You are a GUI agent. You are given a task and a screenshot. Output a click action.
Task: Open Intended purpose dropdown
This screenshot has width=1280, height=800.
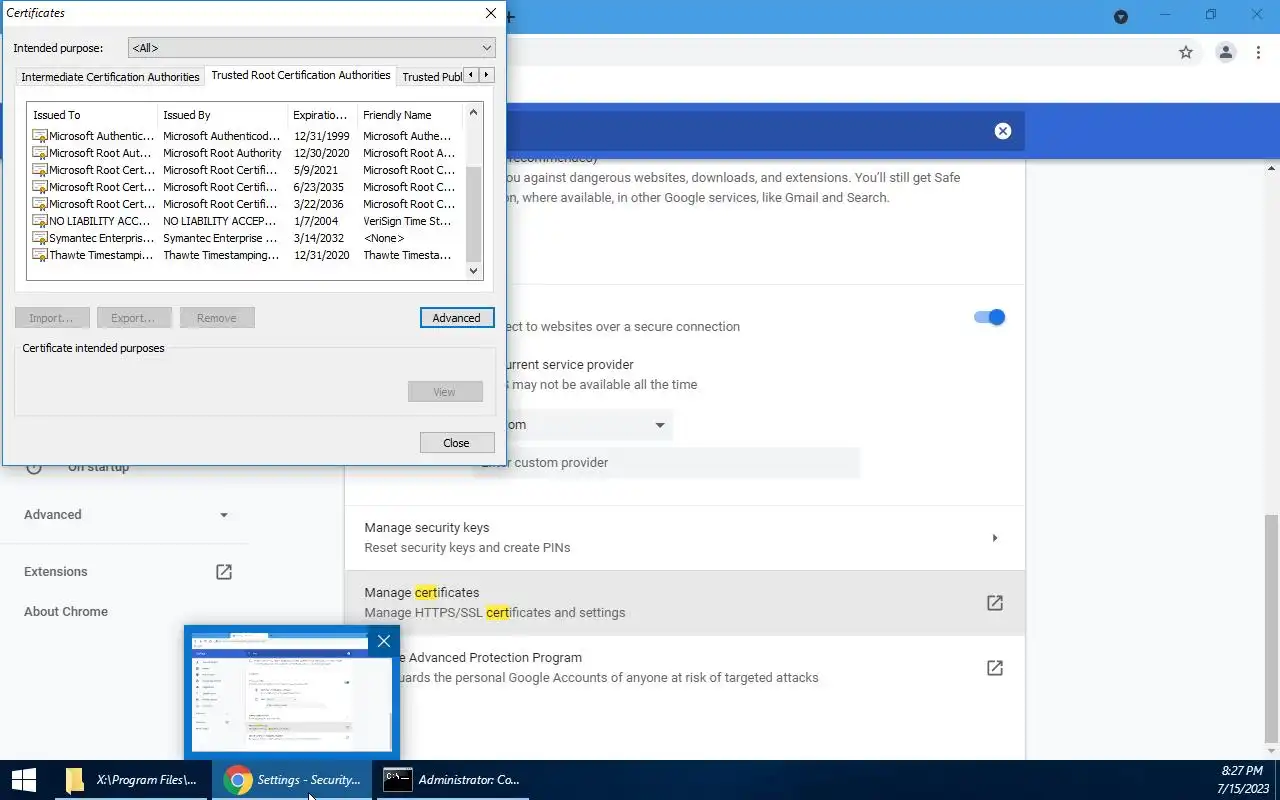point(312,48)
